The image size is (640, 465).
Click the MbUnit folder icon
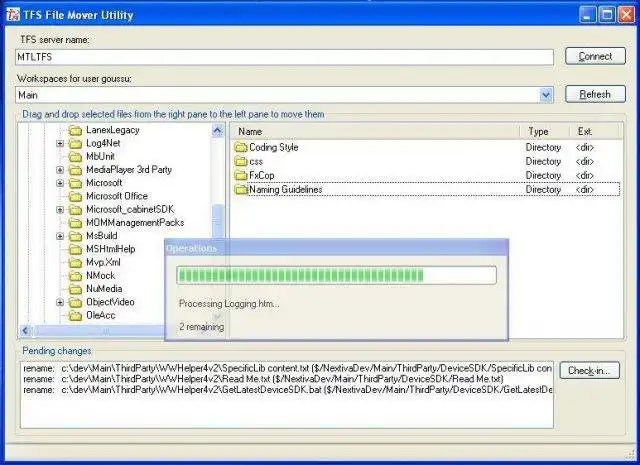point(75,157)
